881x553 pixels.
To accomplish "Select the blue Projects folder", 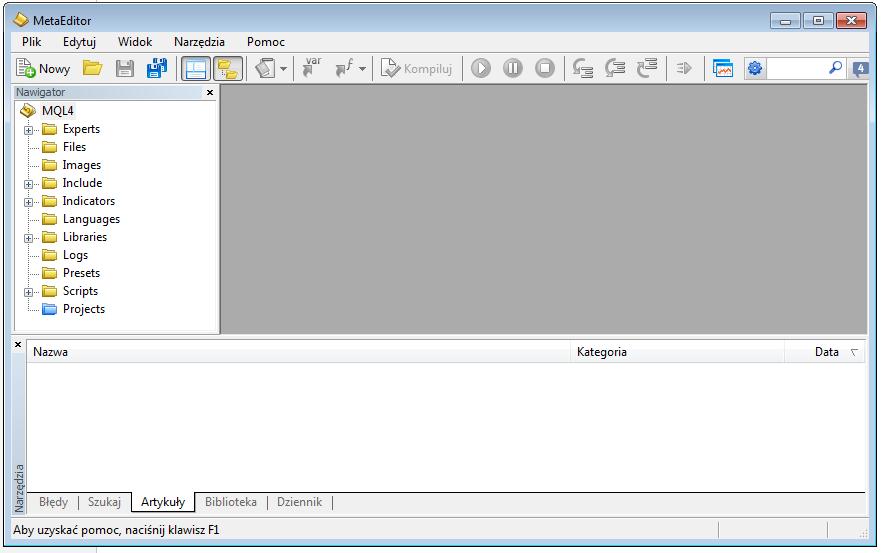I will point(84,309).
